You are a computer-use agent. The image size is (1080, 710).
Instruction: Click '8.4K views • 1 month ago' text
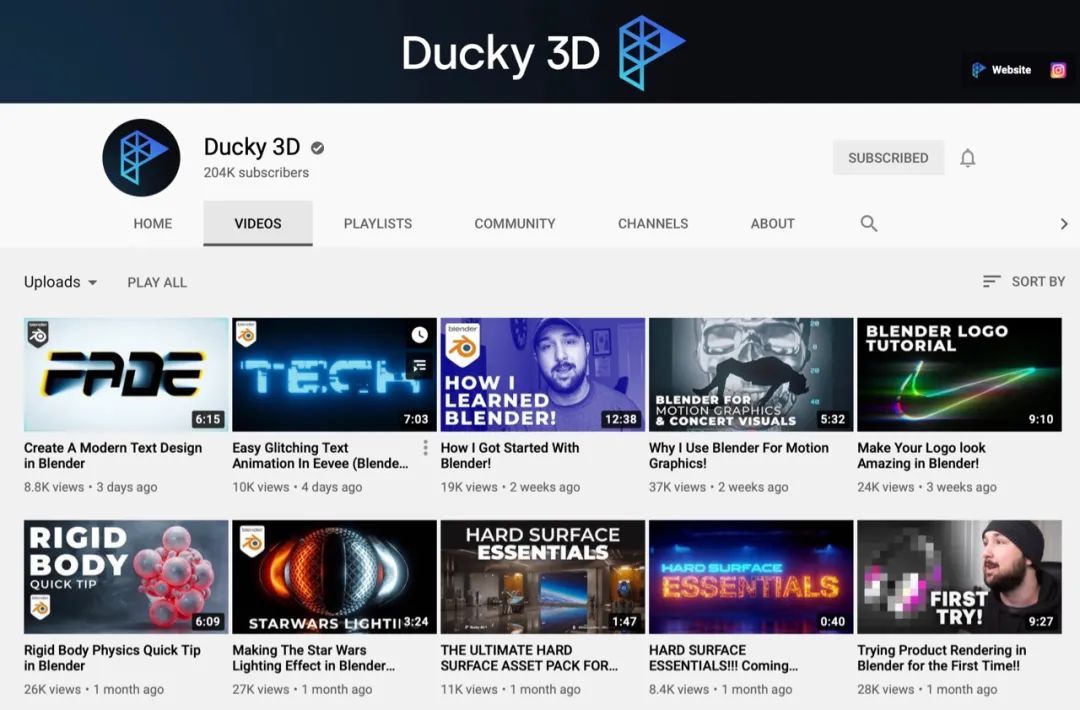click(720, 689)
